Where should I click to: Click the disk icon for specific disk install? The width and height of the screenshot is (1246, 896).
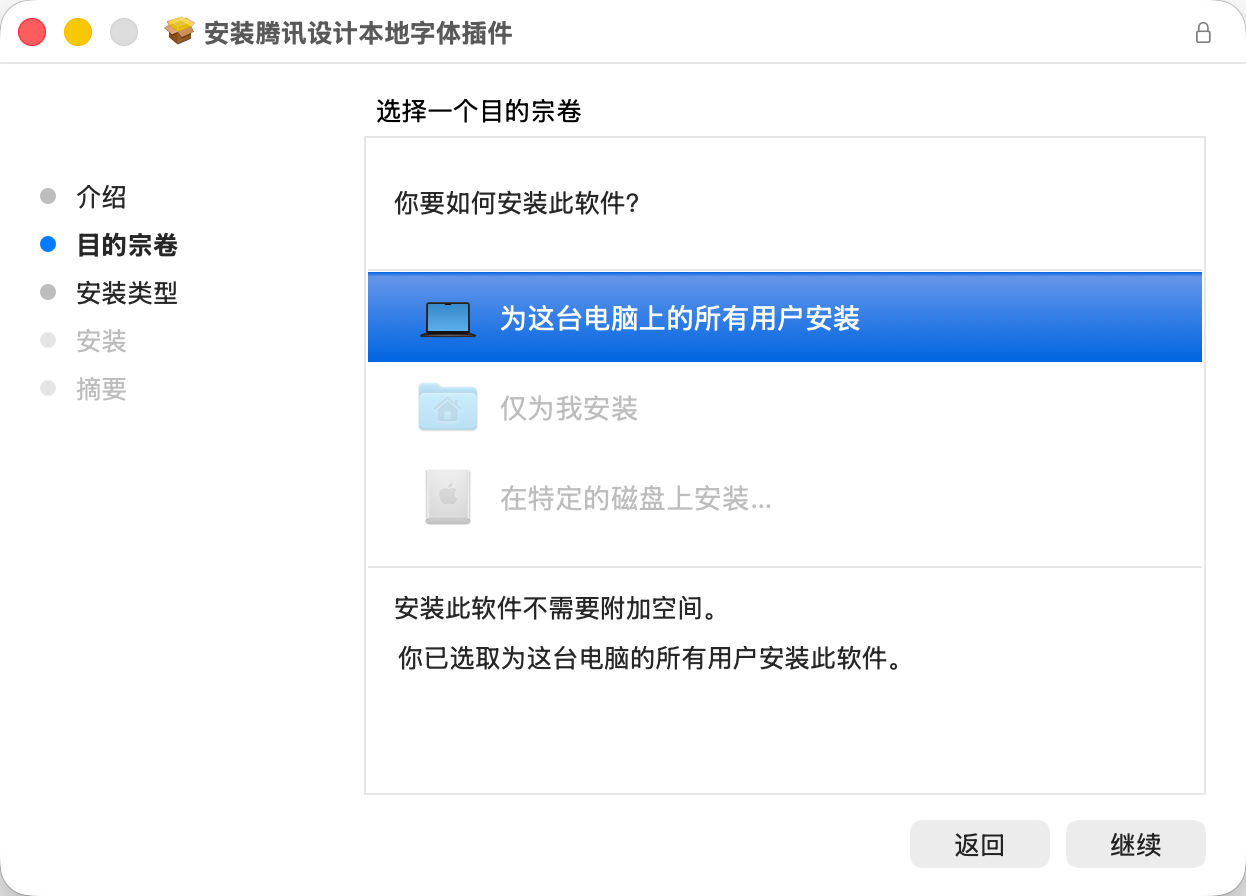[x=447, y=497]
